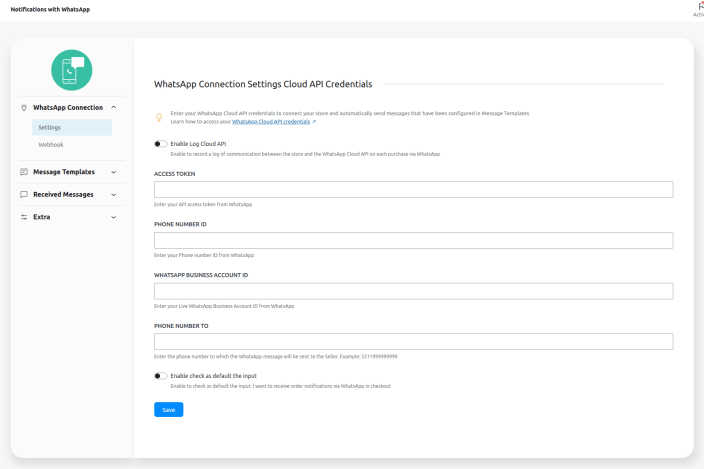The width and height of the screenshot is (704, 469).
Task: Collapse the WhatsApp Connection section chevron
Action: 114,107
